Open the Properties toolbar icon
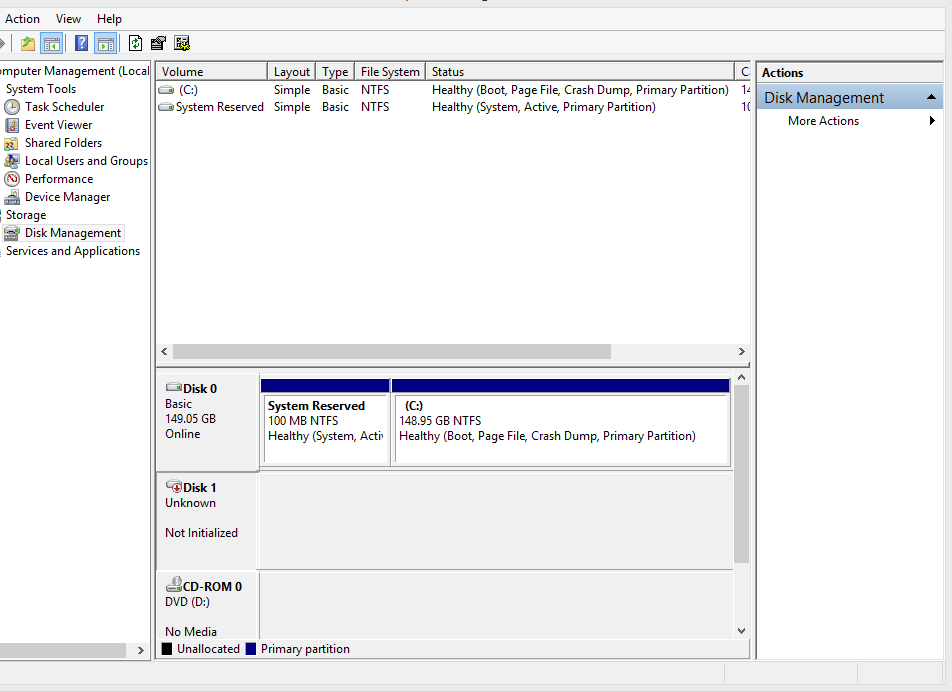The image size is (952, 692). tap(158, 44)
